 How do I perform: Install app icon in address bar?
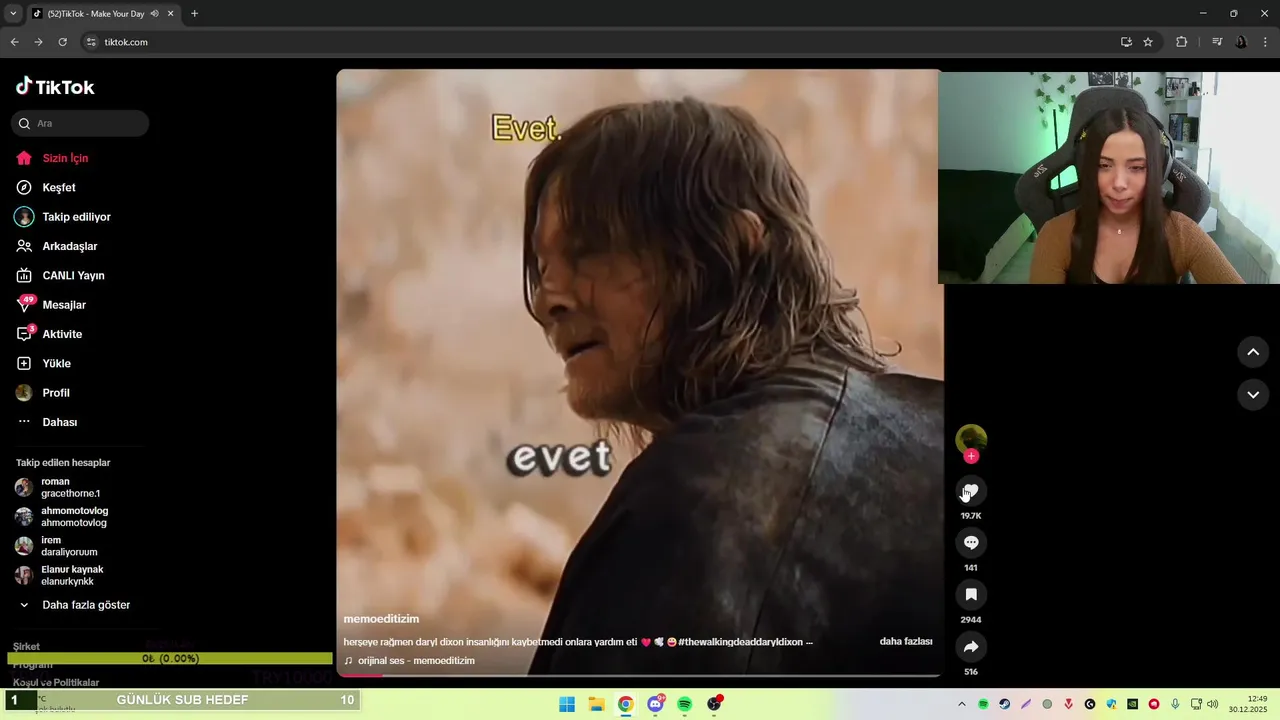(1126, 42)
